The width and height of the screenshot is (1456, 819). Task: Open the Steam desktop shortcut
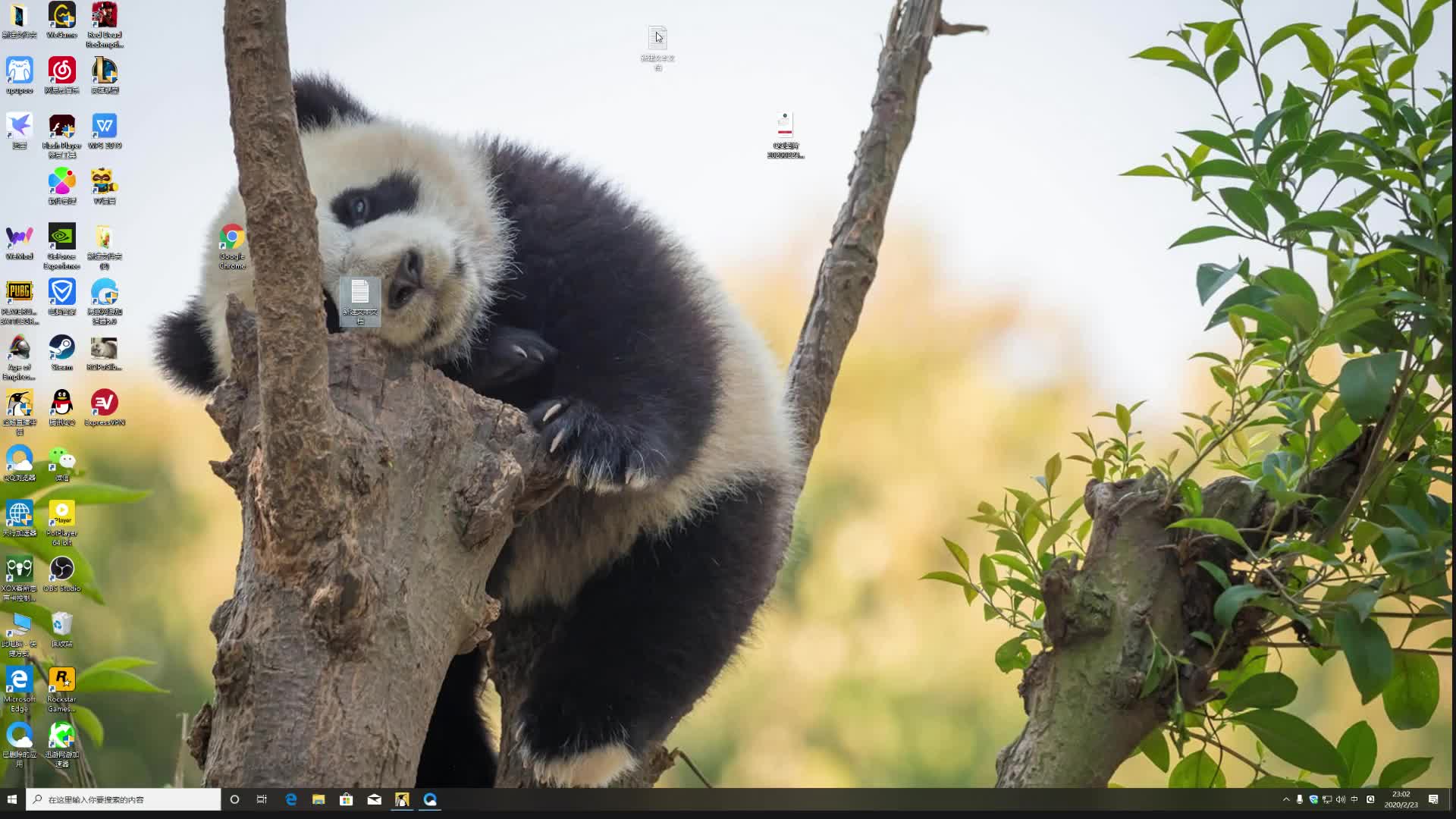click(x=62, y=348)
